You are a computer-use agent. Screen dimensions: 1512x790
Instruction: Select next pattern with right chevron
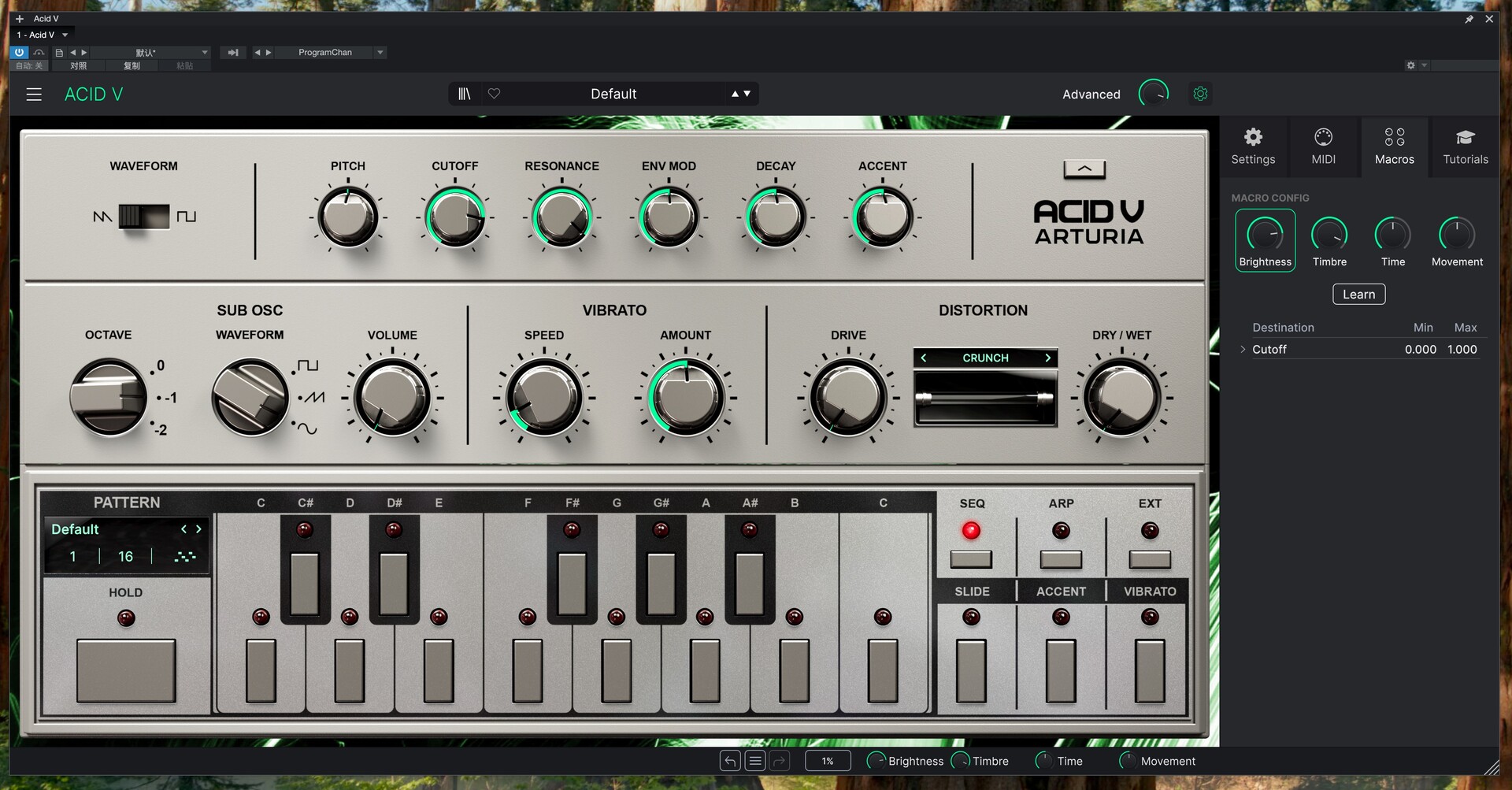[198, 529]
